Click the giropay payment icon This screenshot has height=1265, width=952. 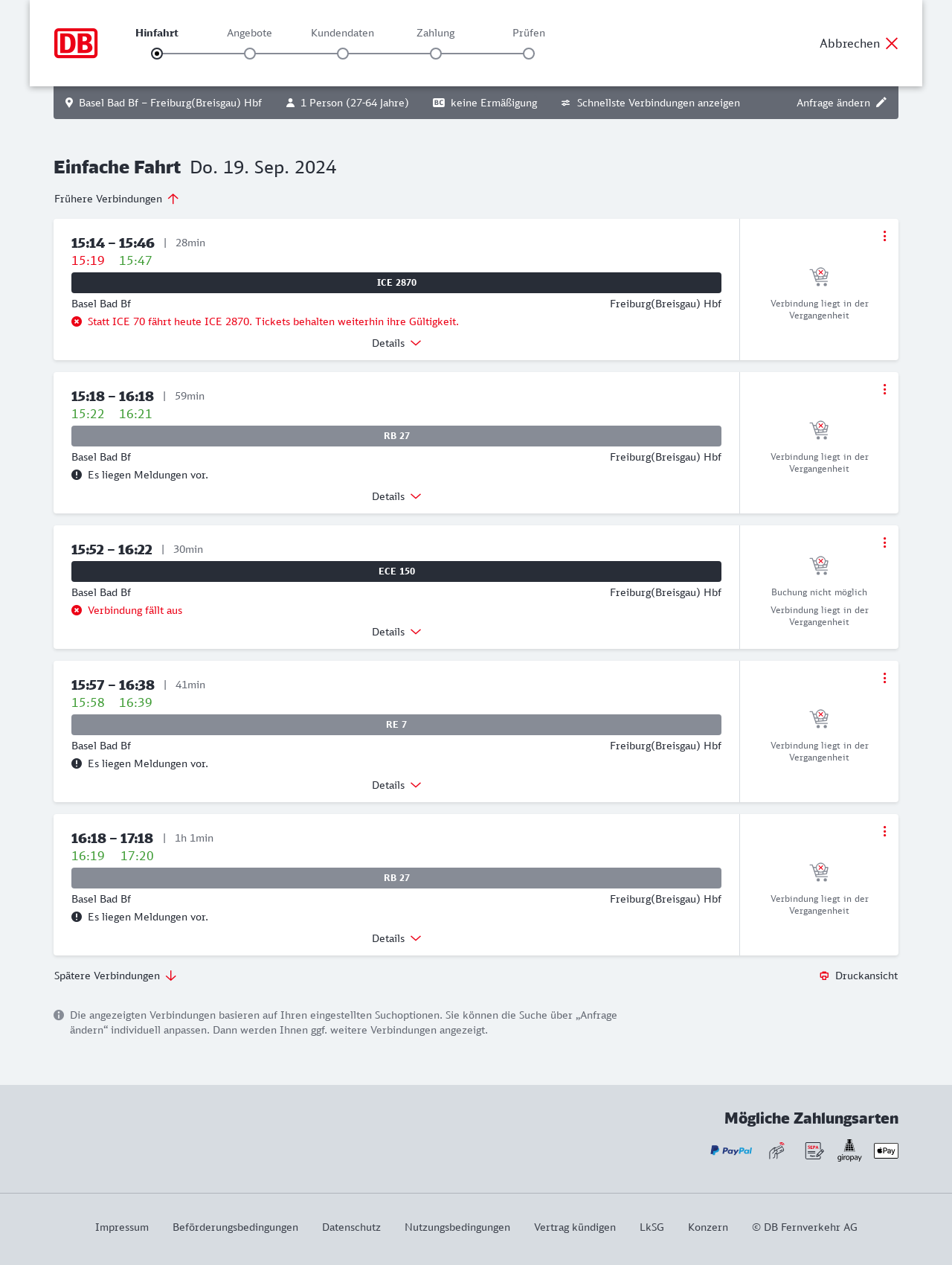point(849,1150)
